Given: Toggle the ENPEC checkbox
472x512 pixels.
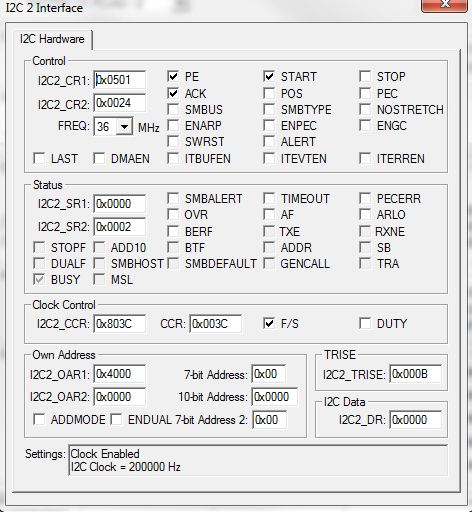Looking at the screenshot, I should (269, 125).
